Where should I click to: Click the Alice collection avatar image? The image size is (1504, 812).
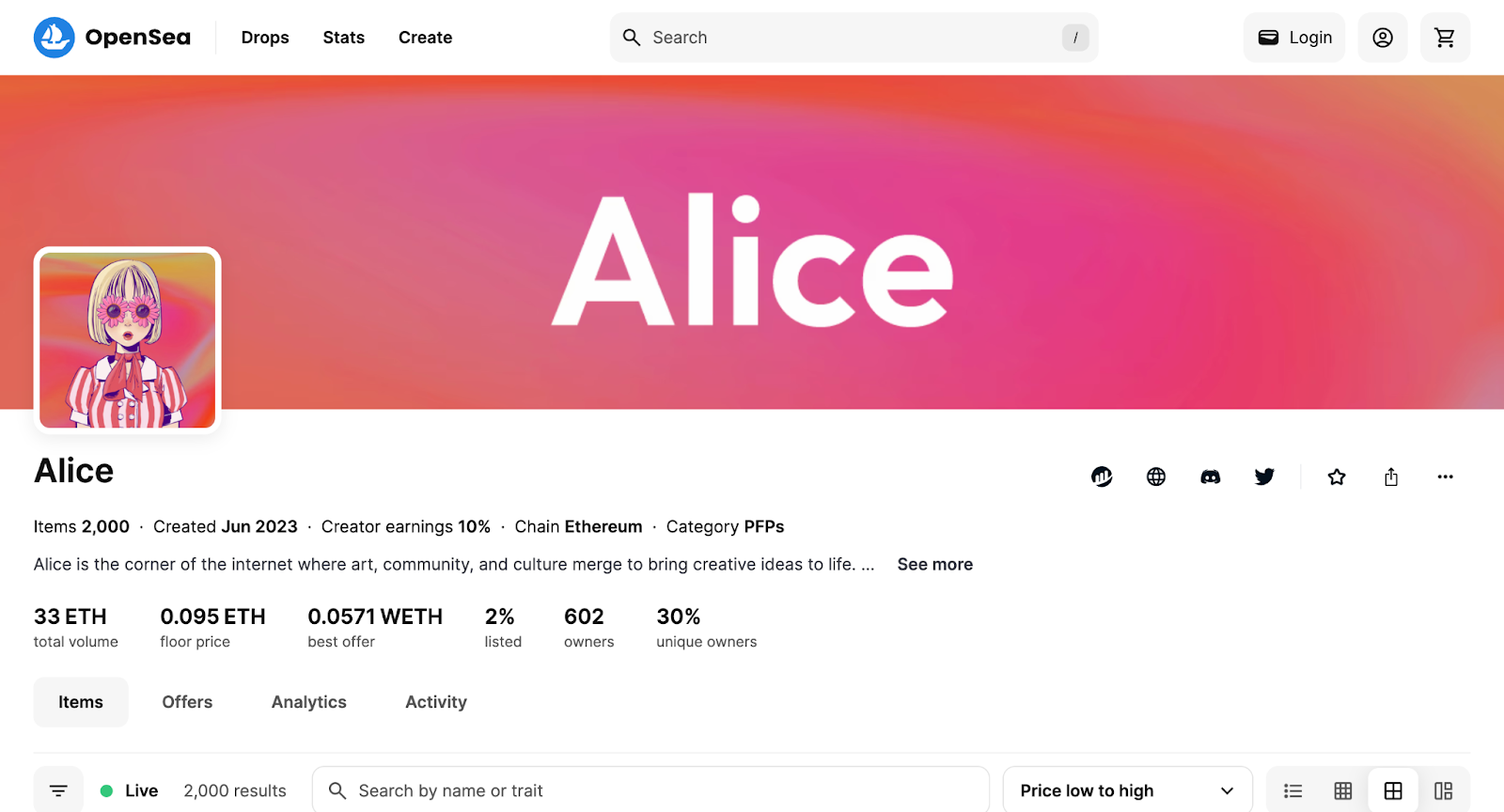[127, 339]
